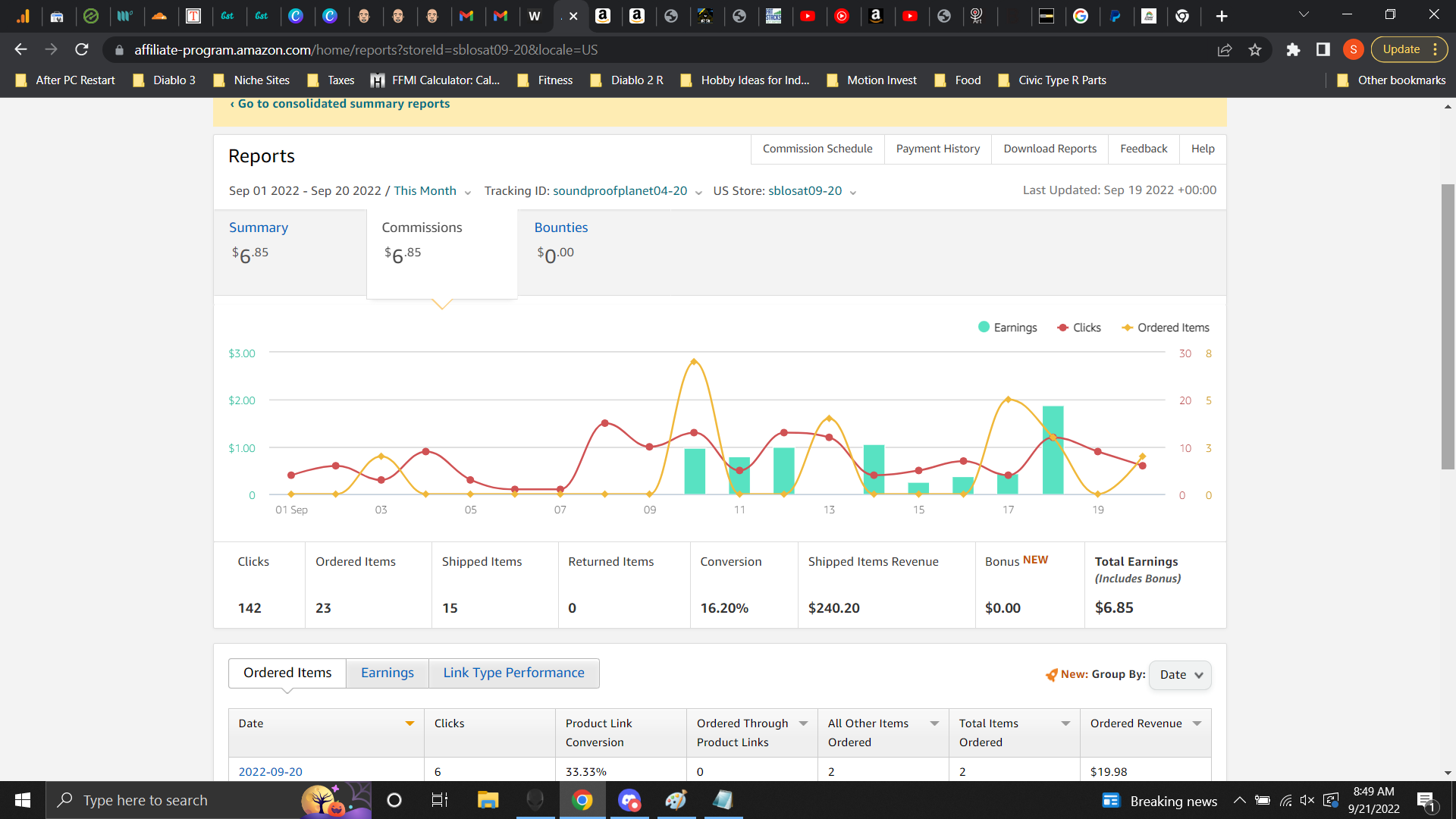Open Discord from the taskbar

[x=629, y=800]
